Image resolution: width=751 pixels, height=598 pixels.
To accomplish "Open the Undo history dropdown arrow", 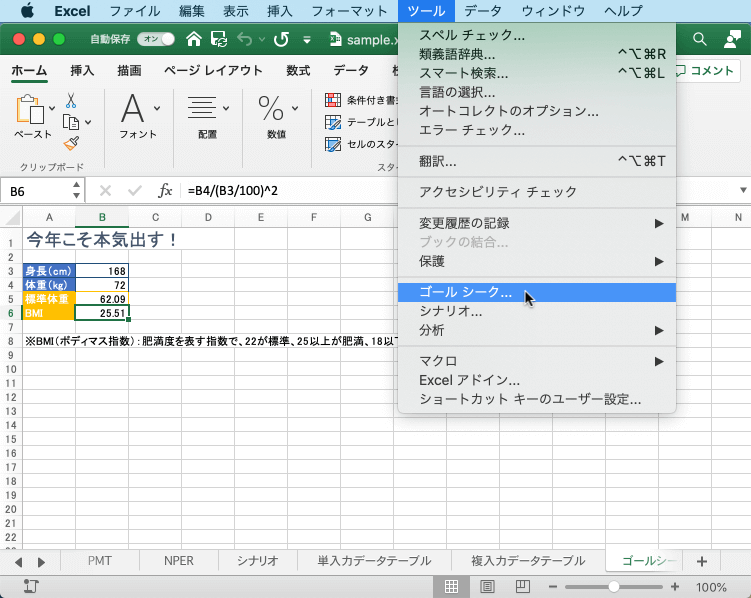I will (x=262, y=39).
